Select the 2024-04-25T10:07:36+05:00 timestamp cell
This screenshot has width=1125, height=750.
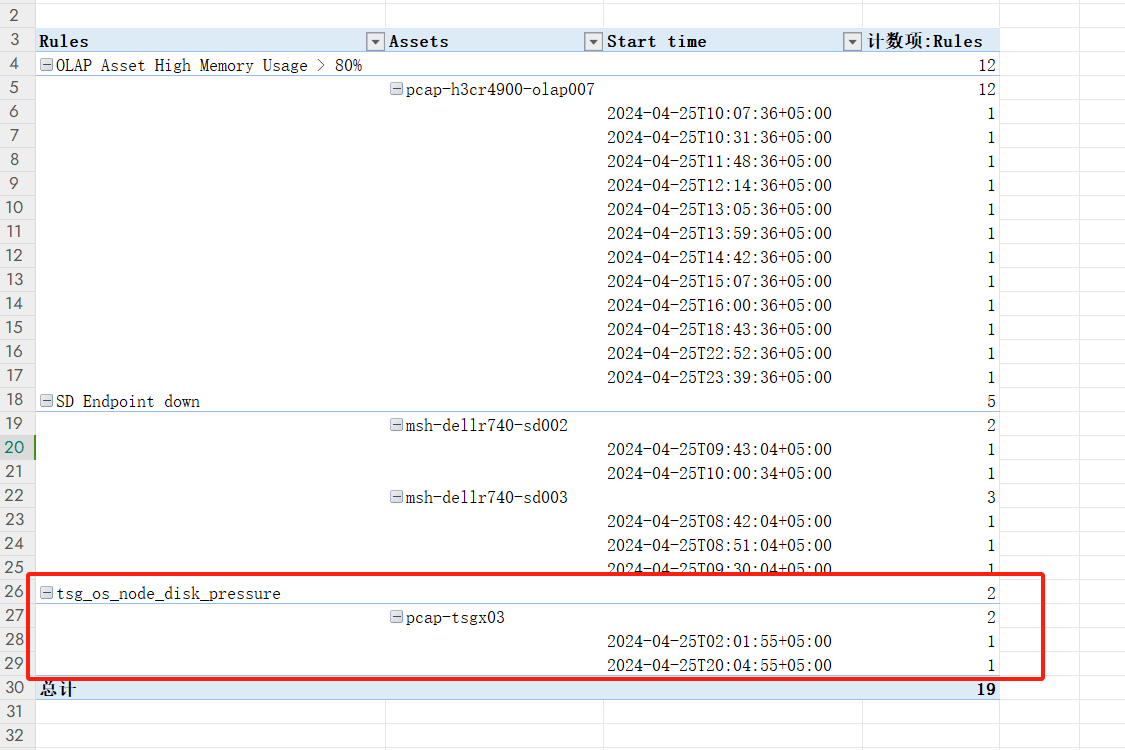pyautogui.click(x=719, y=114)
